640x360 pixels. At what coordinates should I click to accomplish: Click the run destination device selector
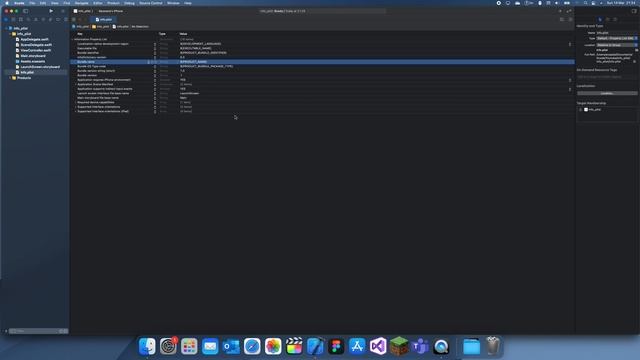111,11
